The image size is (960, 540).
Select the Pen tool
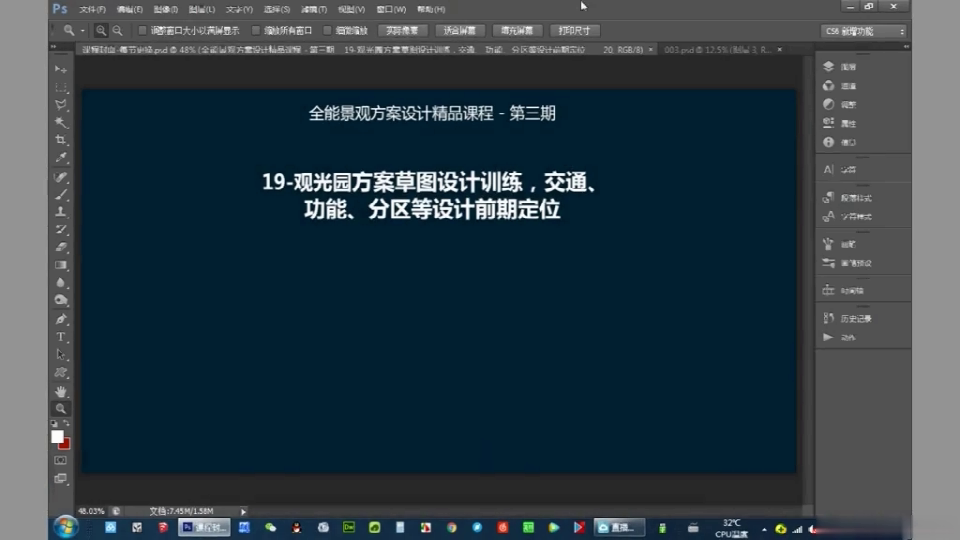(61, 319)
